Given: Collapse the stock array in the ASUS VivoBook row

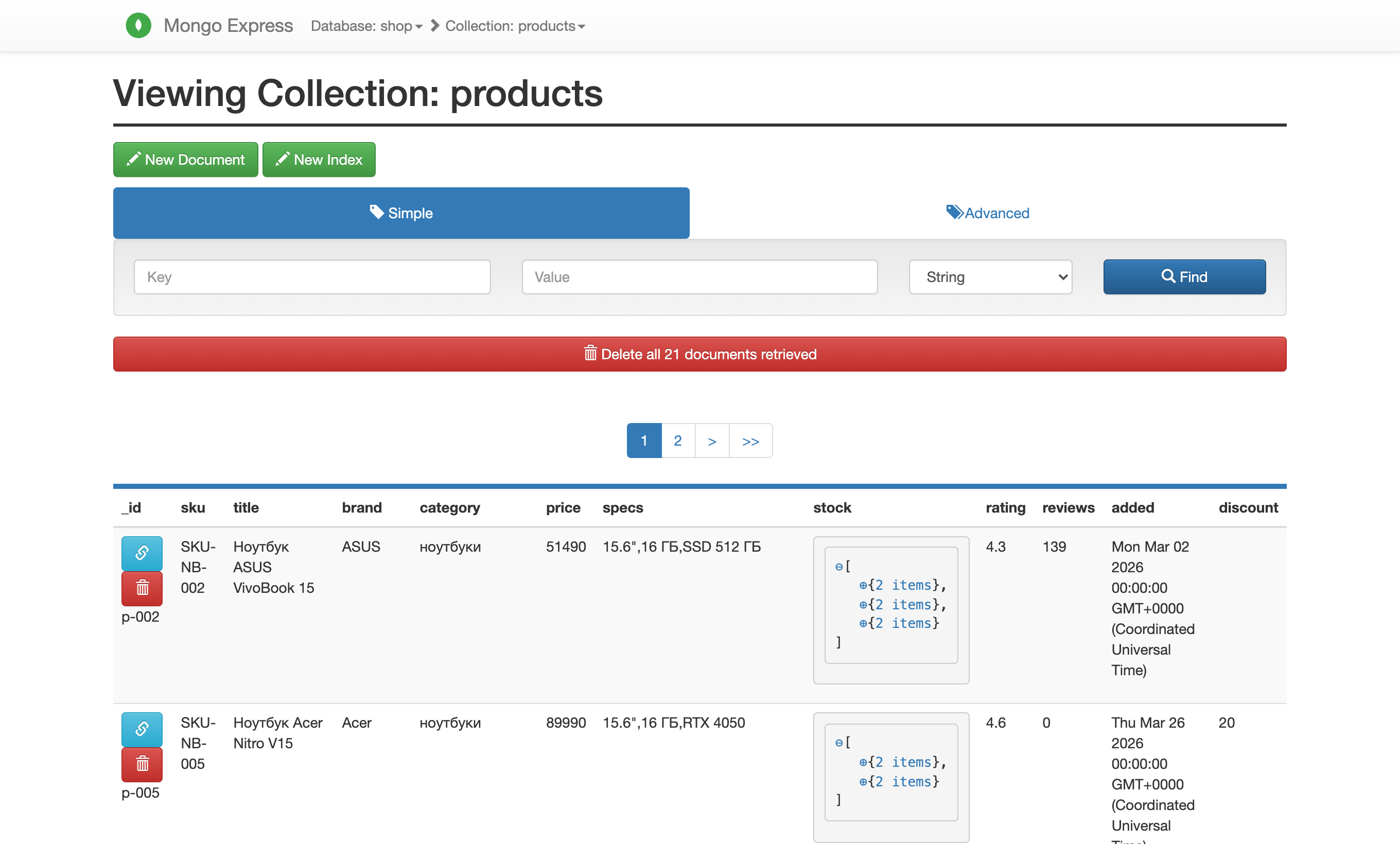Looking at the screenshot, I should coord(838,566).
